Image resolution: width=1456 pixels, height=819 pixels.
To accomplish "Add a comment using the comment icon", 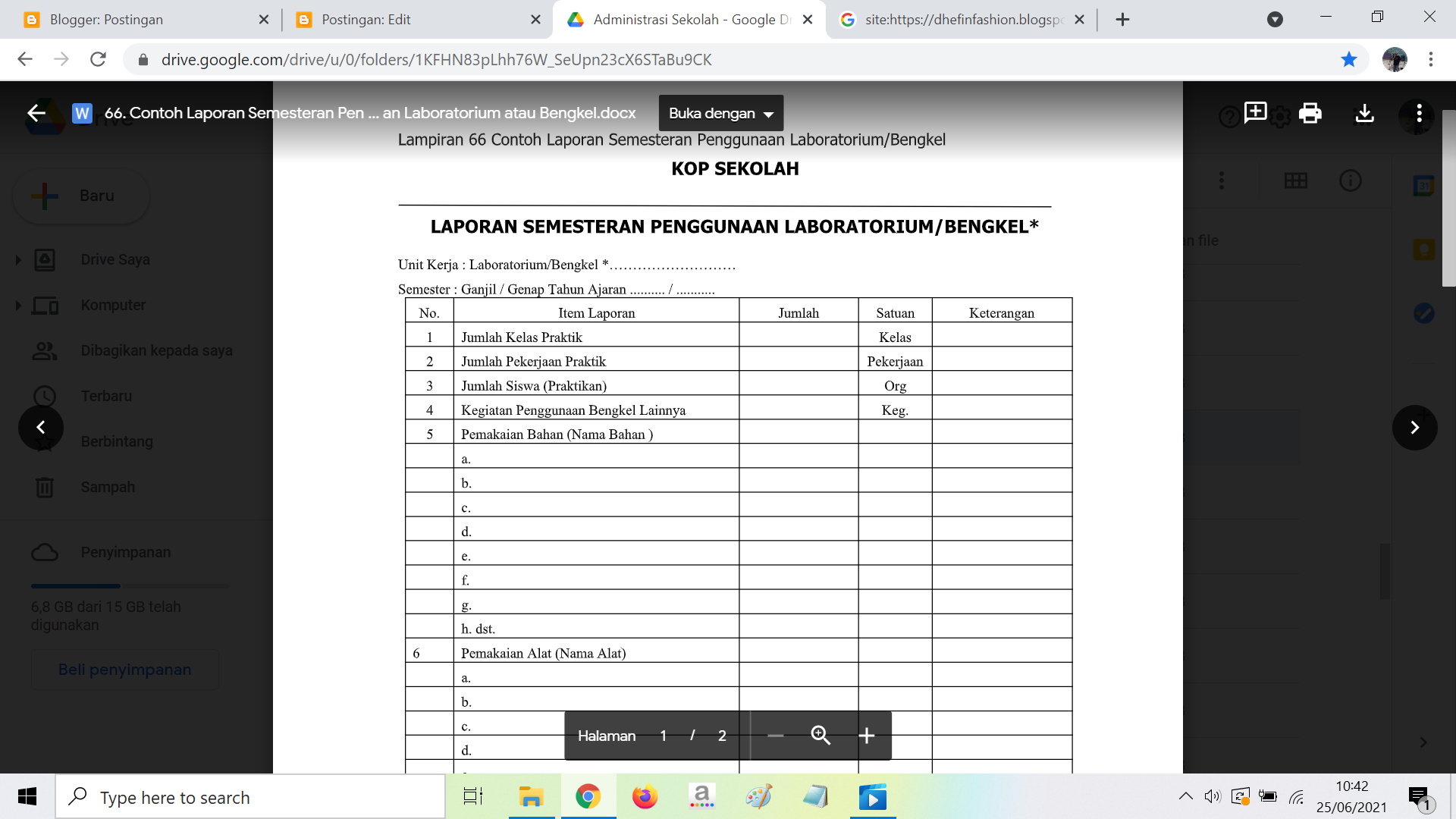I will [1256, 114].
